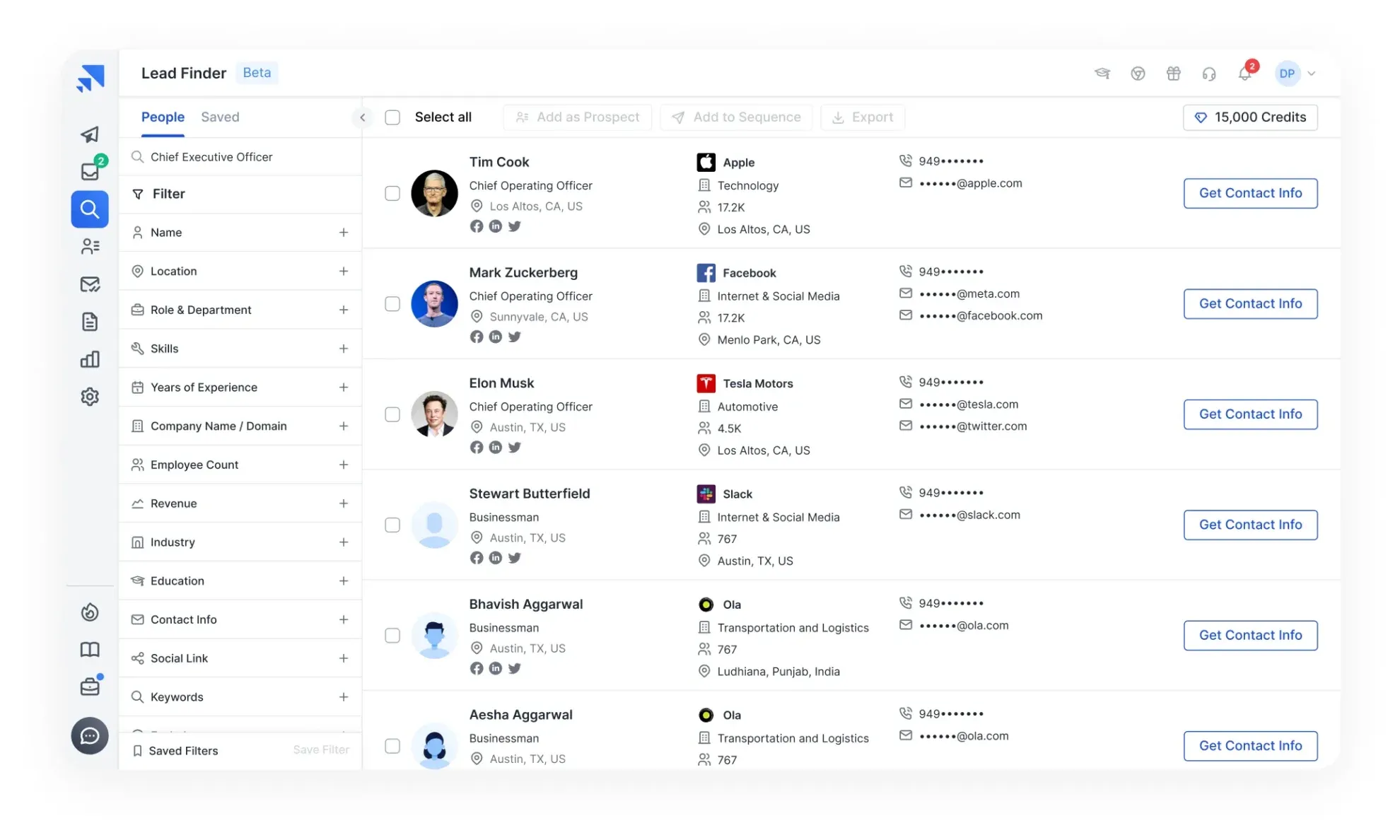Click the Chief Executive Officer search field
The image size is (1400, 840).
point(240,157)
